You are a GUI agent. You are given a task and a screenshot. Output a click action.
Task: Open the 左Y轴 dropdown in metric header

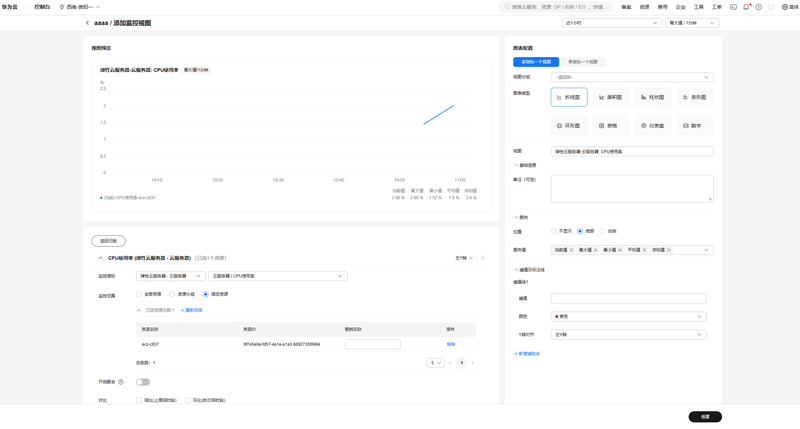point(464,258)
